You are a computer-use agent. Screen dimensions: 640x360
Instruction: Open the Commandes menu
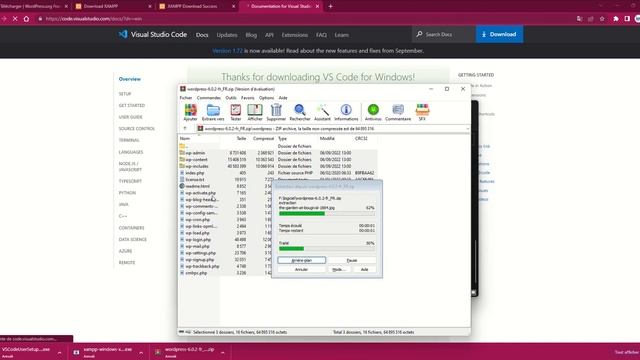209,98
